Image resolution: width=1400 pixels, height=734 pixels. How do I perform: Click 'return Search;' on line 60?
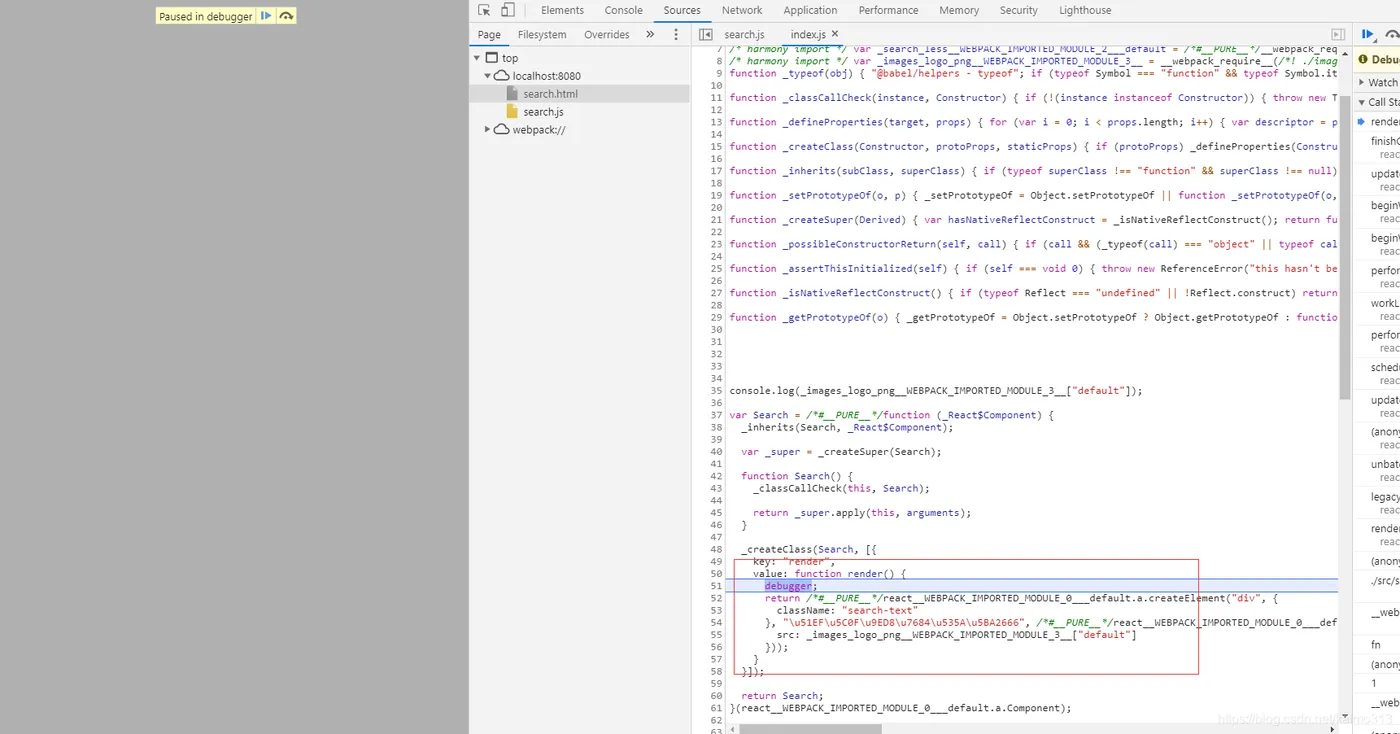coord(783,696)
